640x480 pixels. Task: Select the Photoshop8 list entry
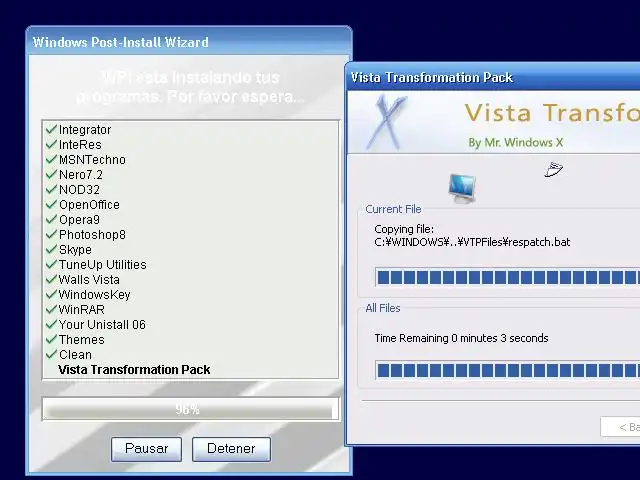point(92,235)
